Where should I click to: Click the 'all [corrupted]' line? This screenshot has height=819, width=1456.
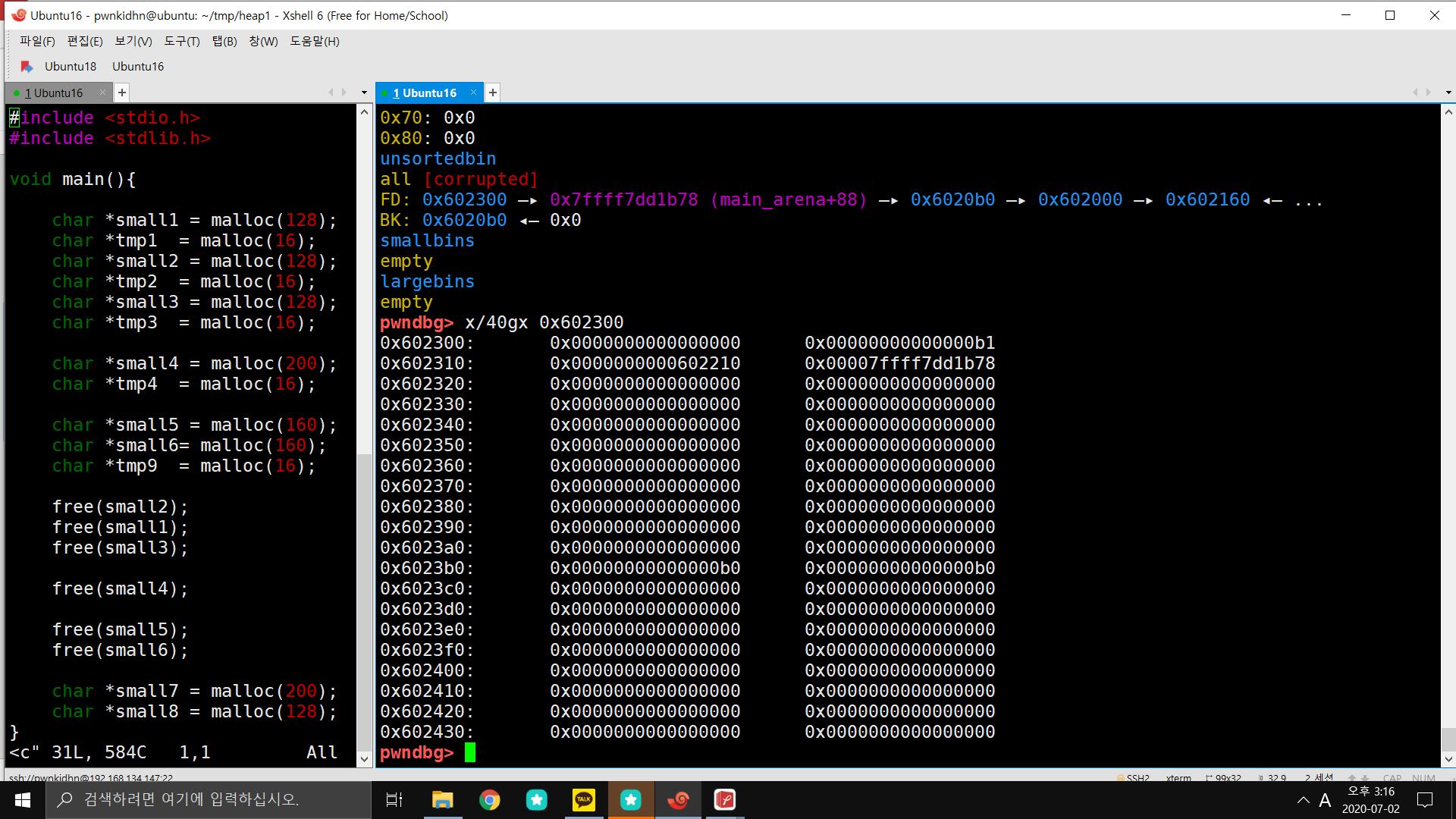[x=459, y=179]
